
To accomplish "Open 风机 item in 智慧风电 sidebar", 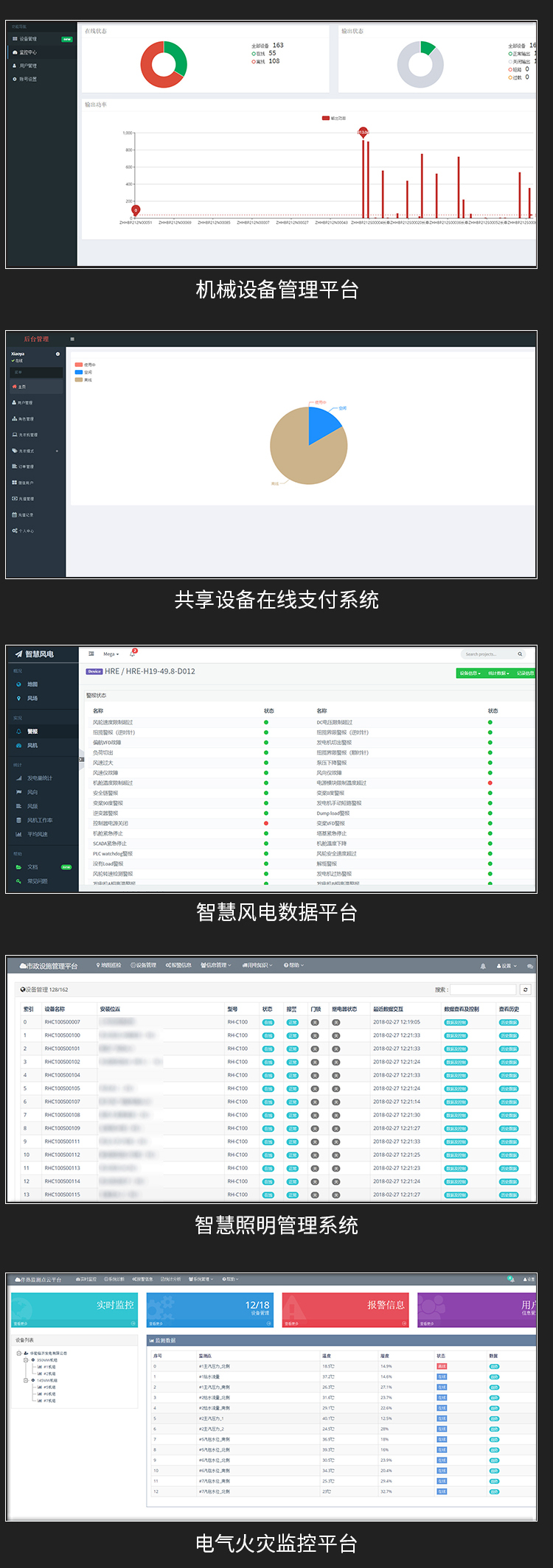I will click(32, 745).
